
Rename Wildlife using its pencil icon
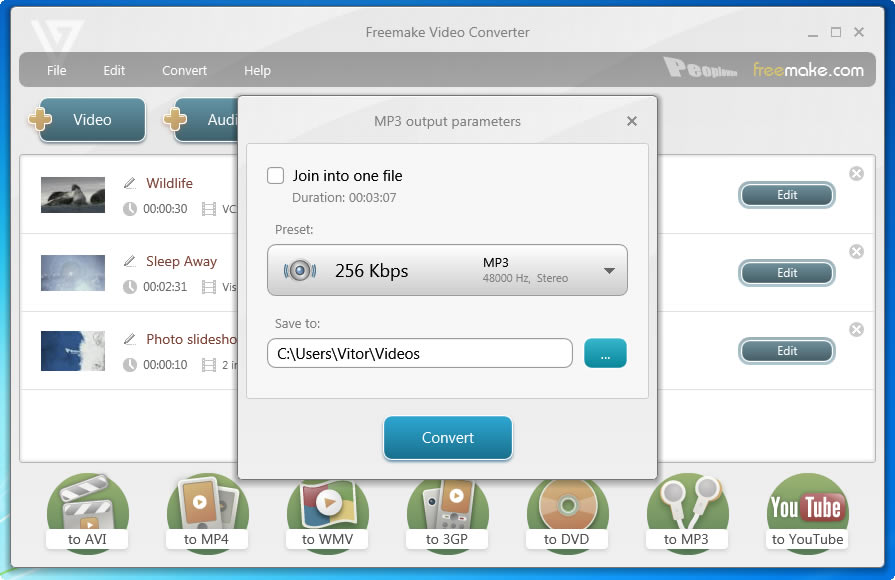pos(130,183)
